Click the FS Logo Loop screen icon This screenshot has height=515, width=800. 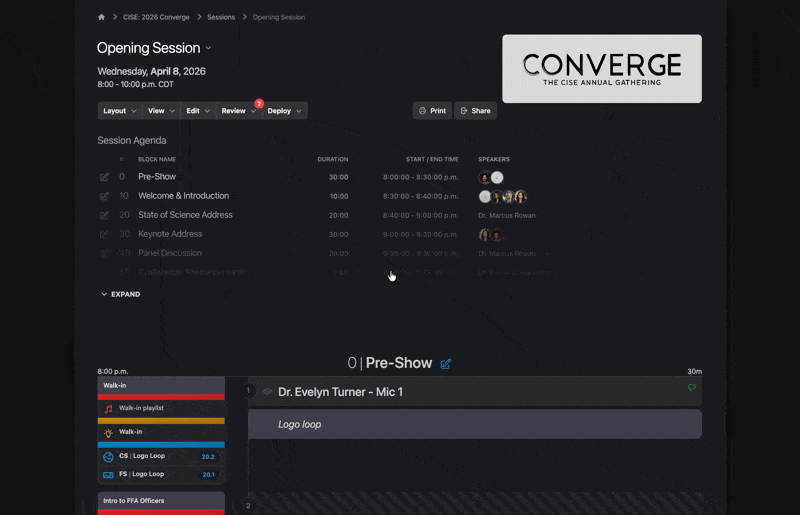(108, 474)
